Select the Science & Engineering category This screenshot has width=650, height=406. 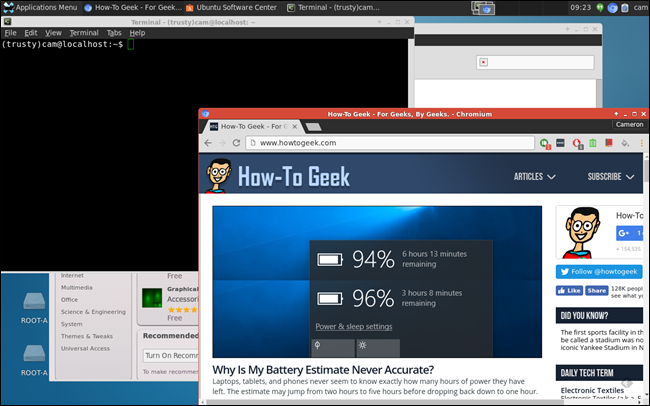[x=93, y=312]
